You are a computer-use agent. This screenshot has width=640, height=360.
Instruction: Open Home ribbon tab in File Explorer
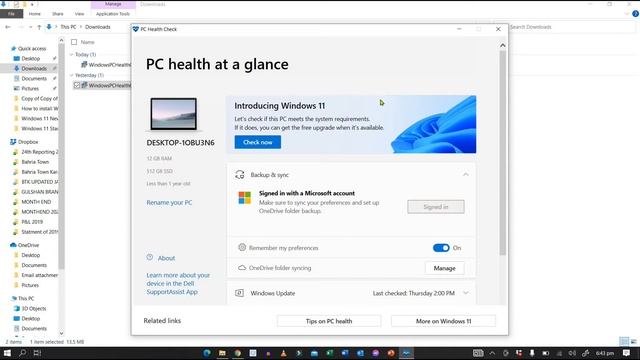[x=35, y=14]
